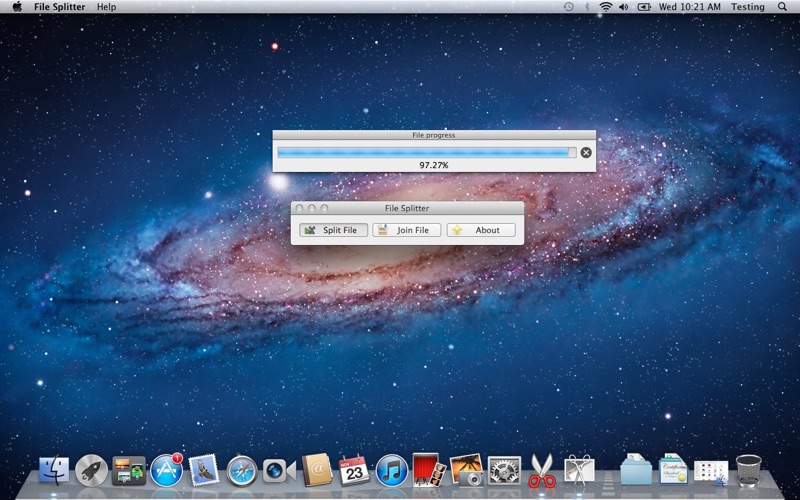
Task: Open the Testing user menu
Action: 747,7
